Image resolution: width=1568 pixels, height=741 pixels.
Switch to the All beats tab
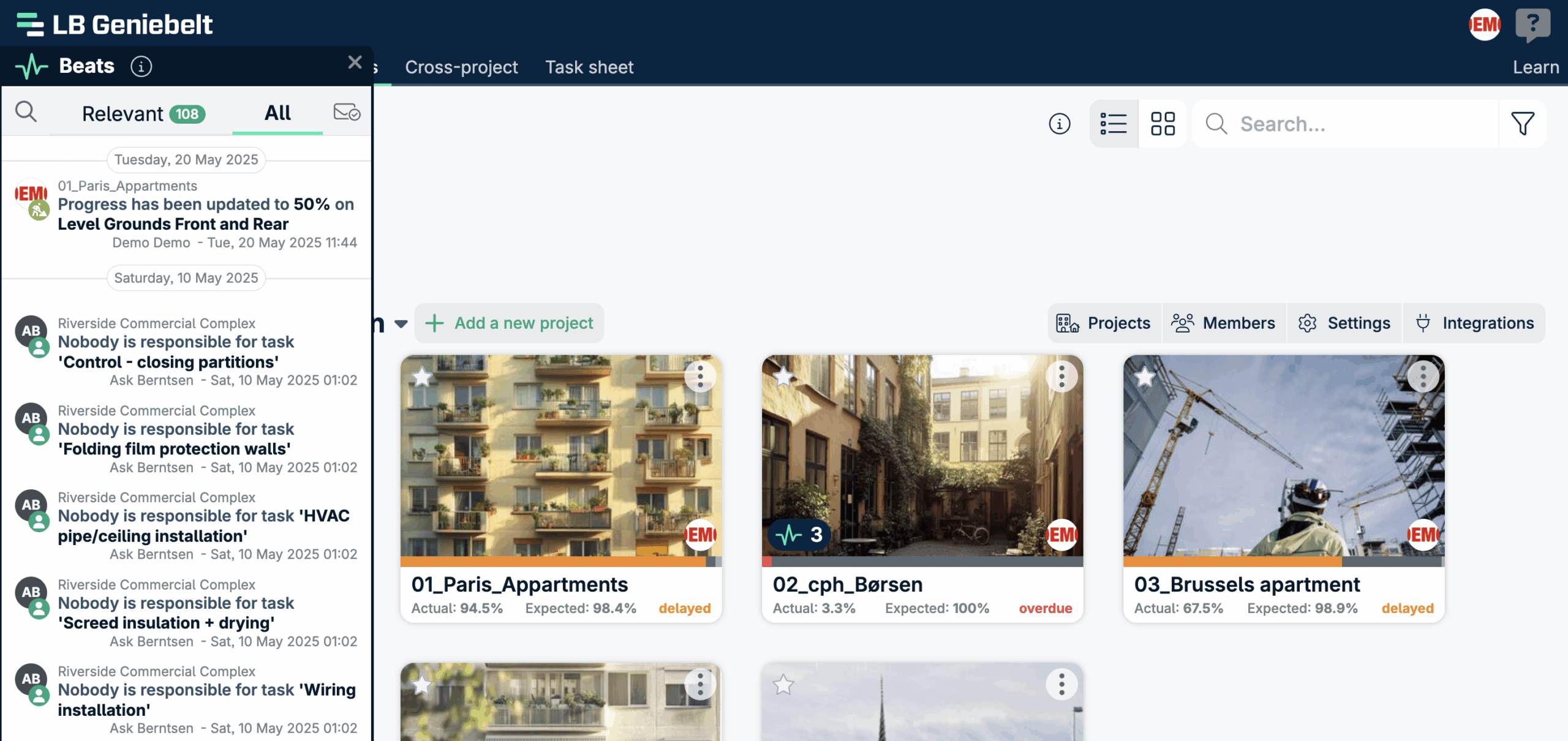[x=277, y=113]
